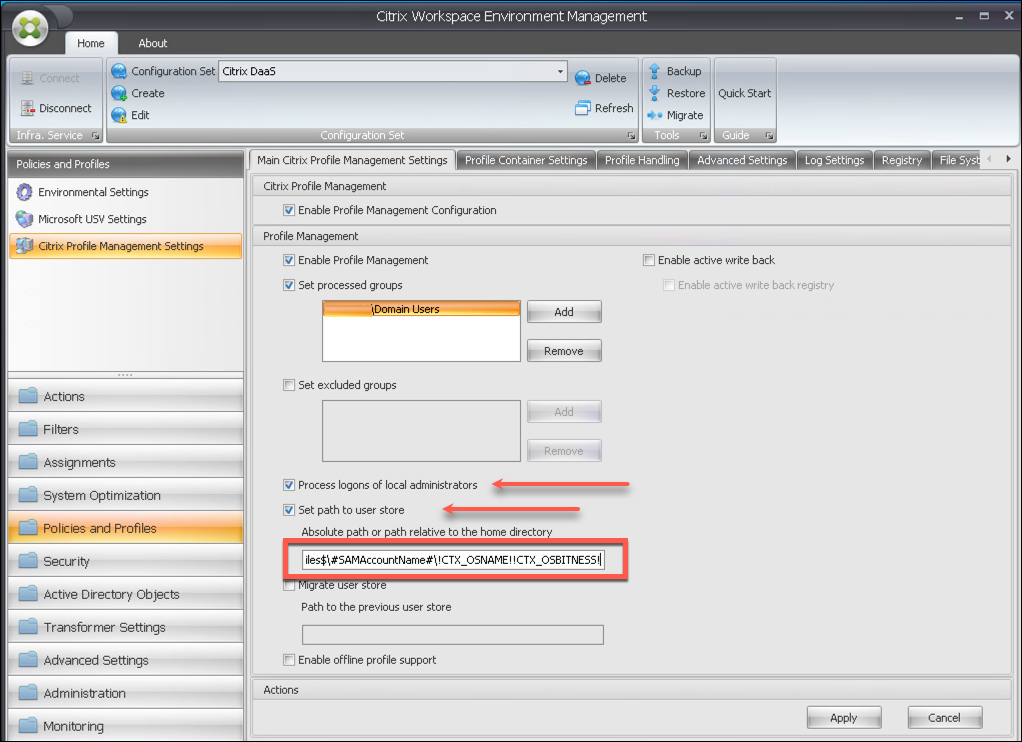Click Create configuration set icon

pos(120,93)
